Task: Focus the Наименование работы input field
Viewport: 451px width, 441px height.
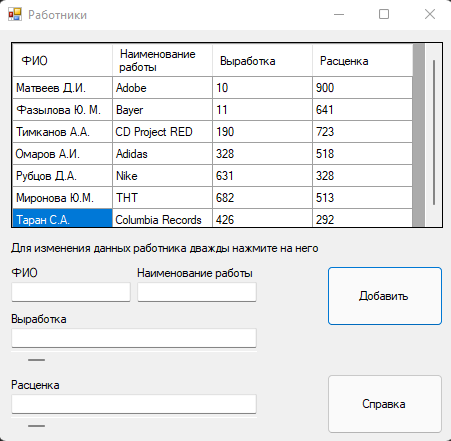Action: click(197, 292)
